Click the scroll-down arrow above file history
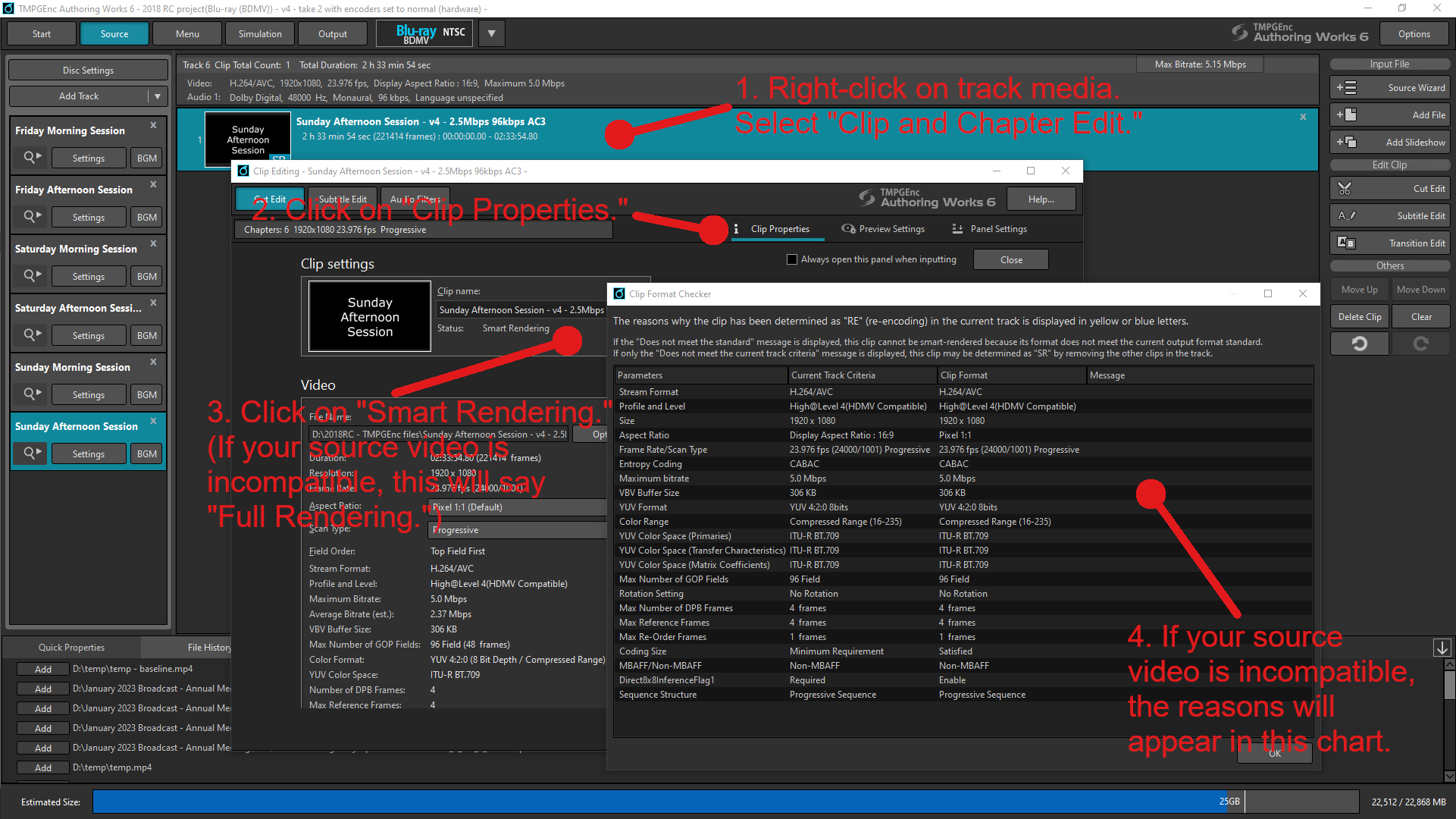 pos(1442,648)
